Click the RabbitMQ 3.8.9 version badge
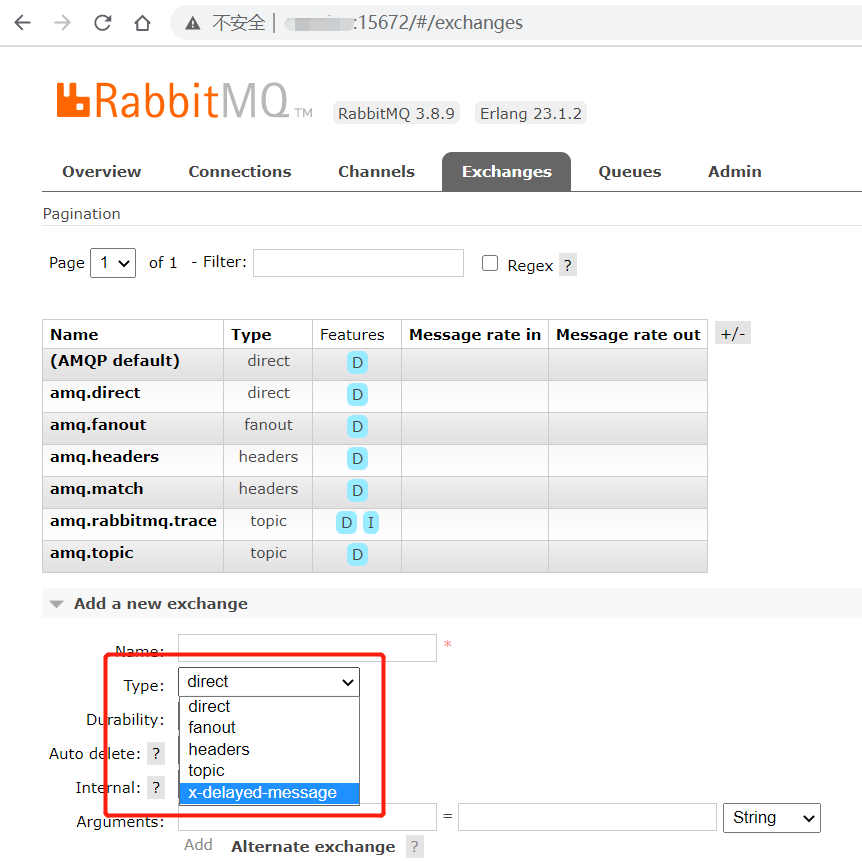 tap(396, 113)
